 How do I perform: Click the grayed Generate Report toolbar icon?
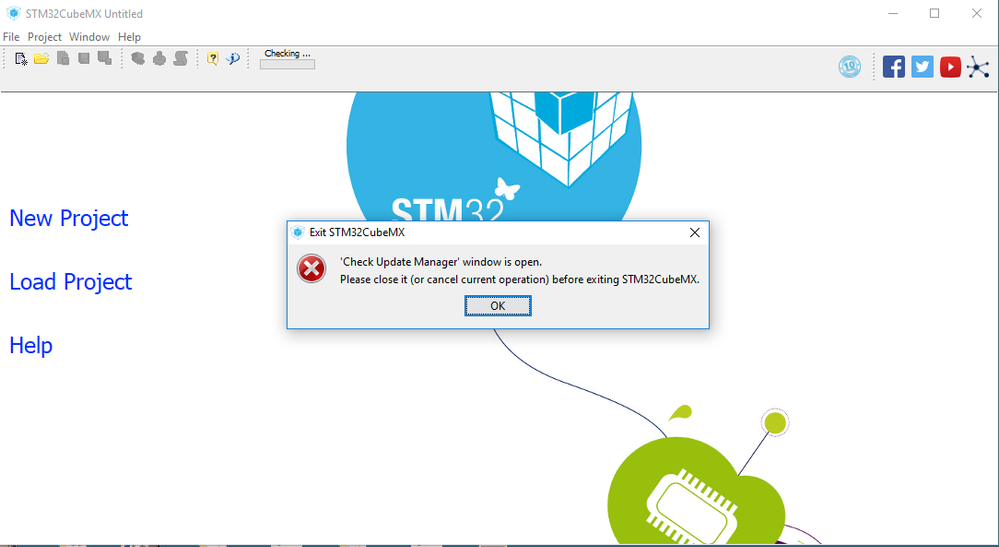point(138,59)
